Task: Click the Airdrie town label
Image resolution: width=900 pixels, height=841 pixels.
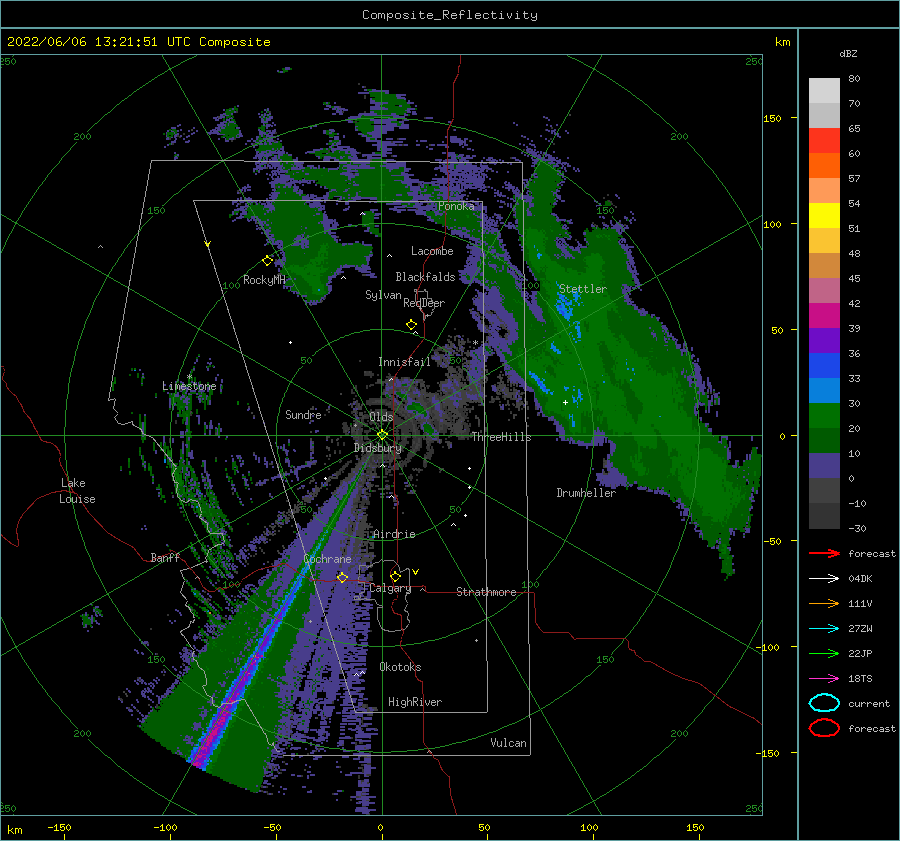Action: [394, 534]
